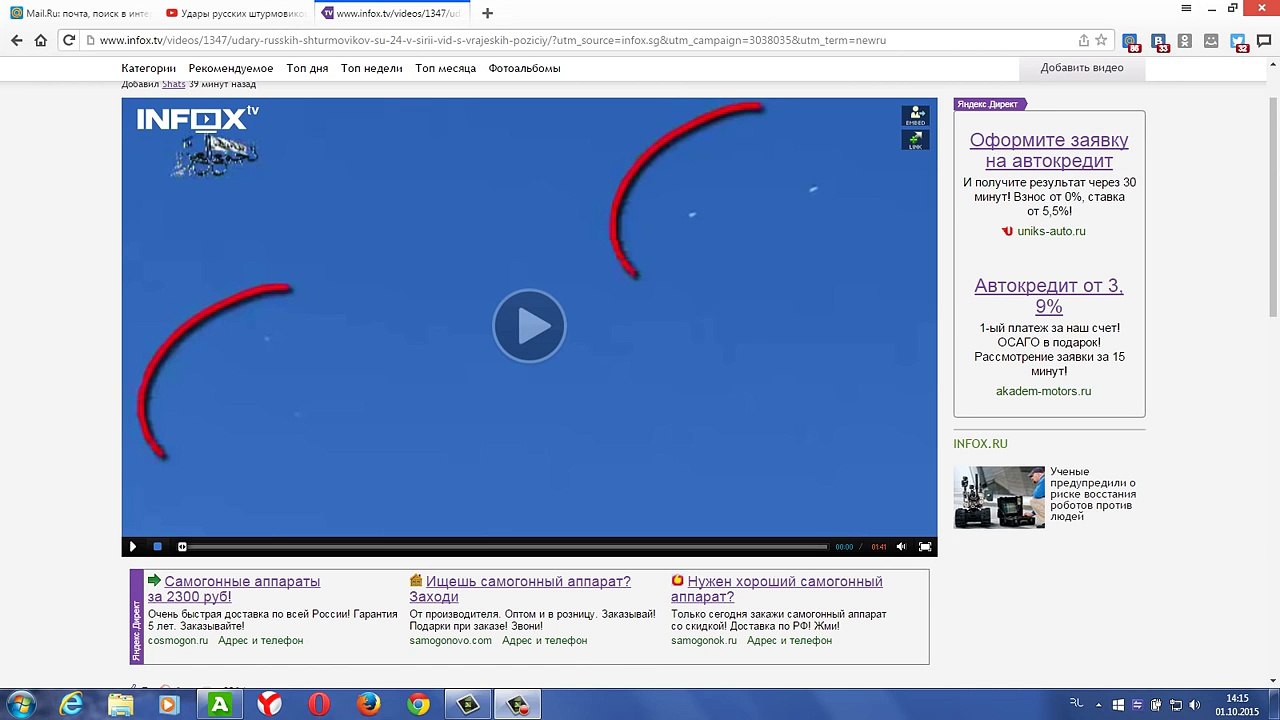Show hidden system tray icons

point(1099,705)
